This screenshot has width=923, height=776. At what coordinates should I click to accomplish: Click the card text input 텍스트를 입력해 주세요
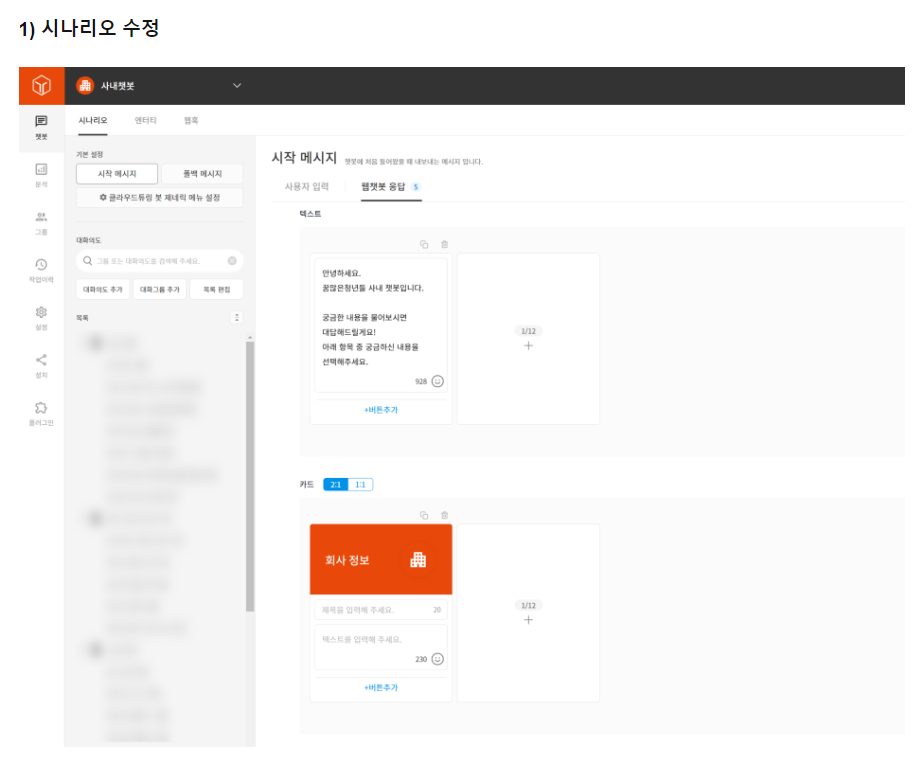(381, 648)
